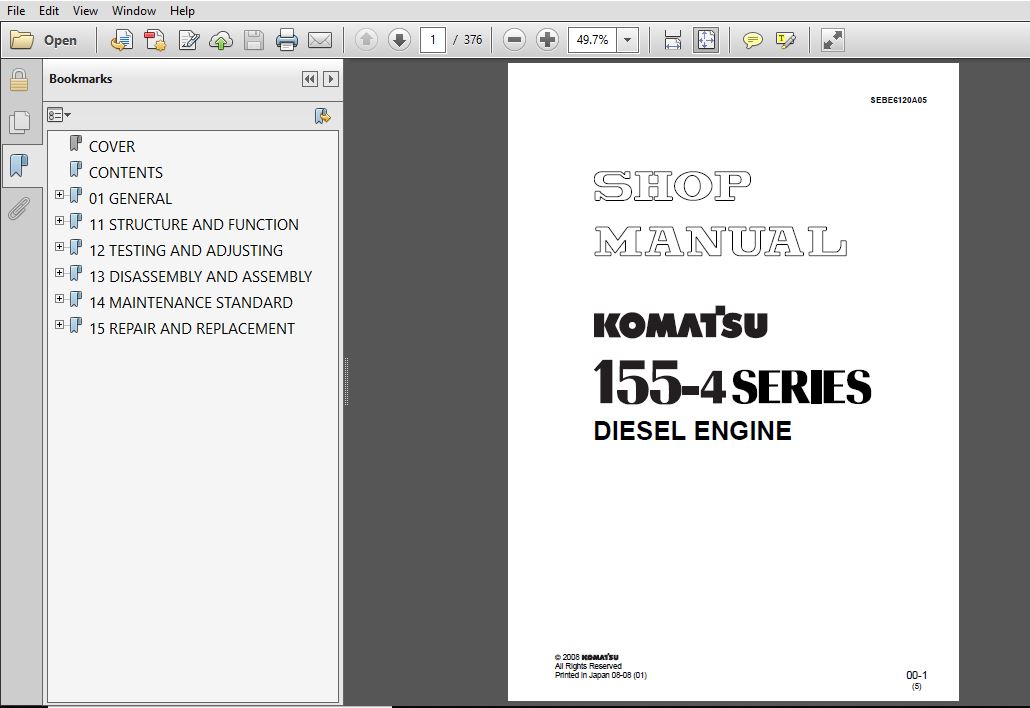Screen dimensions: 1030x708
Task: Add a sticky note comment
Action: [x=753, y=40]
